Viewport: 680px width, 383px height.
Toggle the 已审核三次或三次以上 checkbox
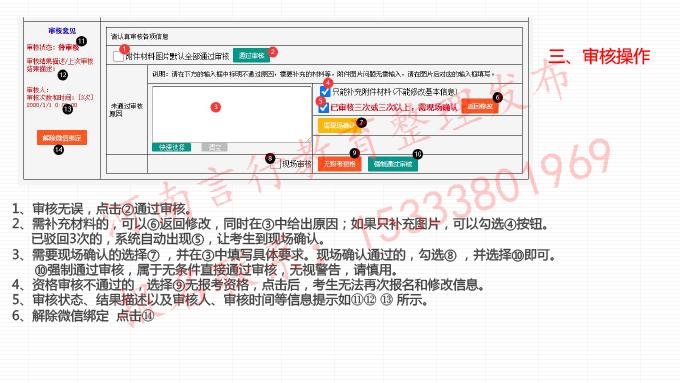pyautogui.click(x=324, y=108)
